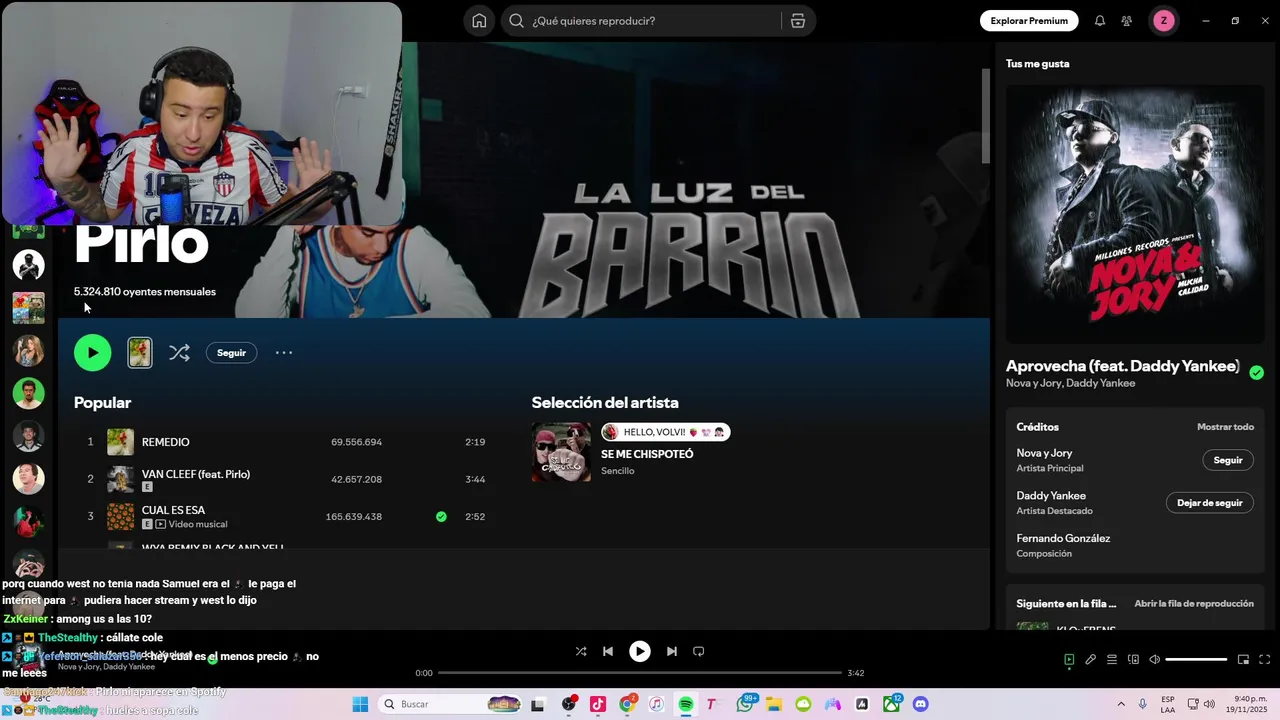Image resolution: width=1280 pixels, height=720 pixels.
Task: Skip to next track
Action: point(672,651)
